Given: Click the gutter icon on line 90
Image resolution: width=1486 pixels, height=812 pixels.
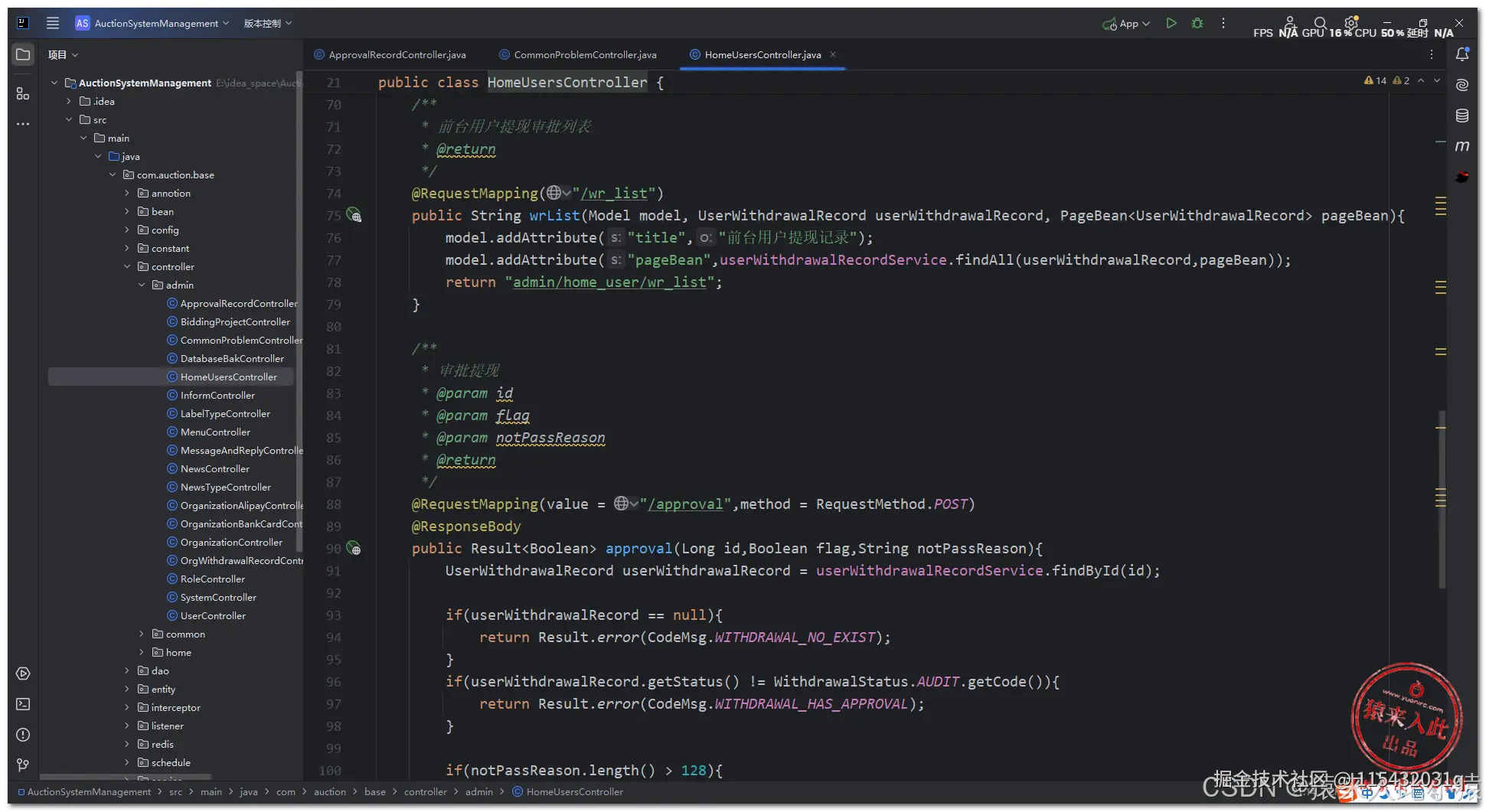Looking at the screenshot, I should tap(354, 548).
